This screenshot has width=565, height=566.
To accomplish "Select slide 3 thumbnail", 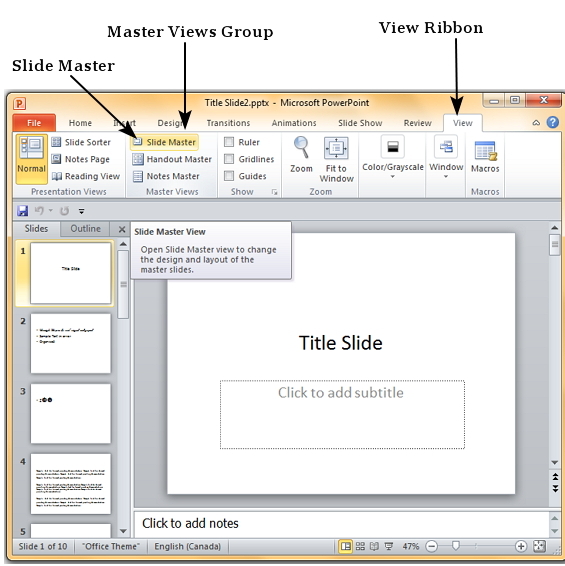I will click(x=71, y=414).
